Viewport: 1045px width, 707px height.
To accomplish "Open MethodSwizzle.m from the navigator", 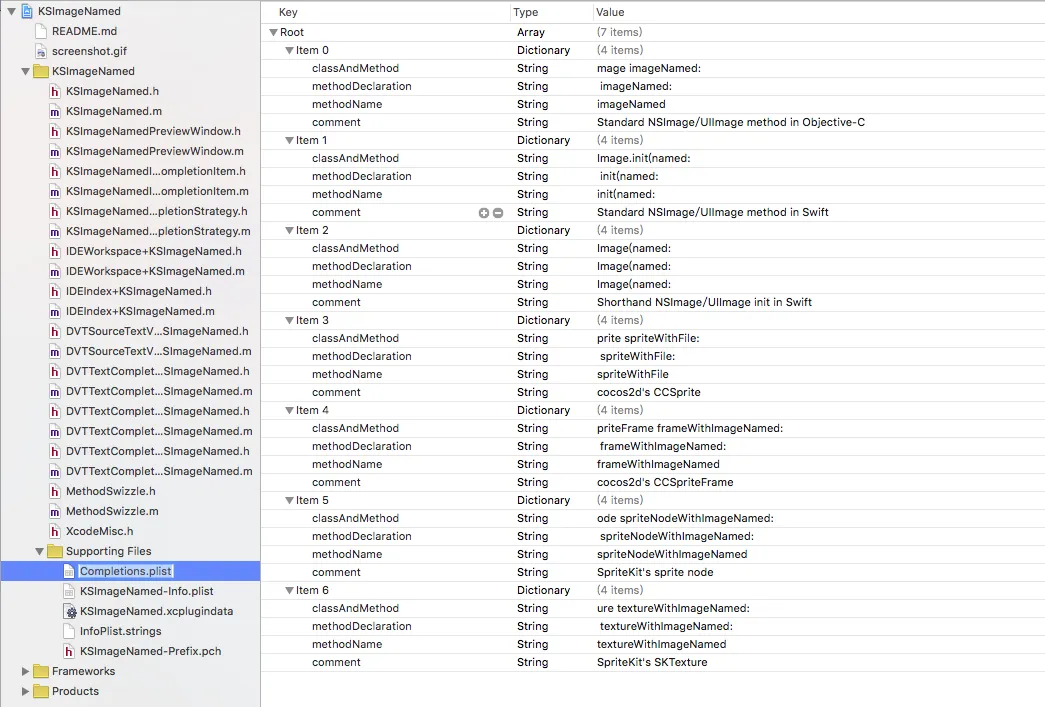I will pyautogui.click(x=112, y=511).
